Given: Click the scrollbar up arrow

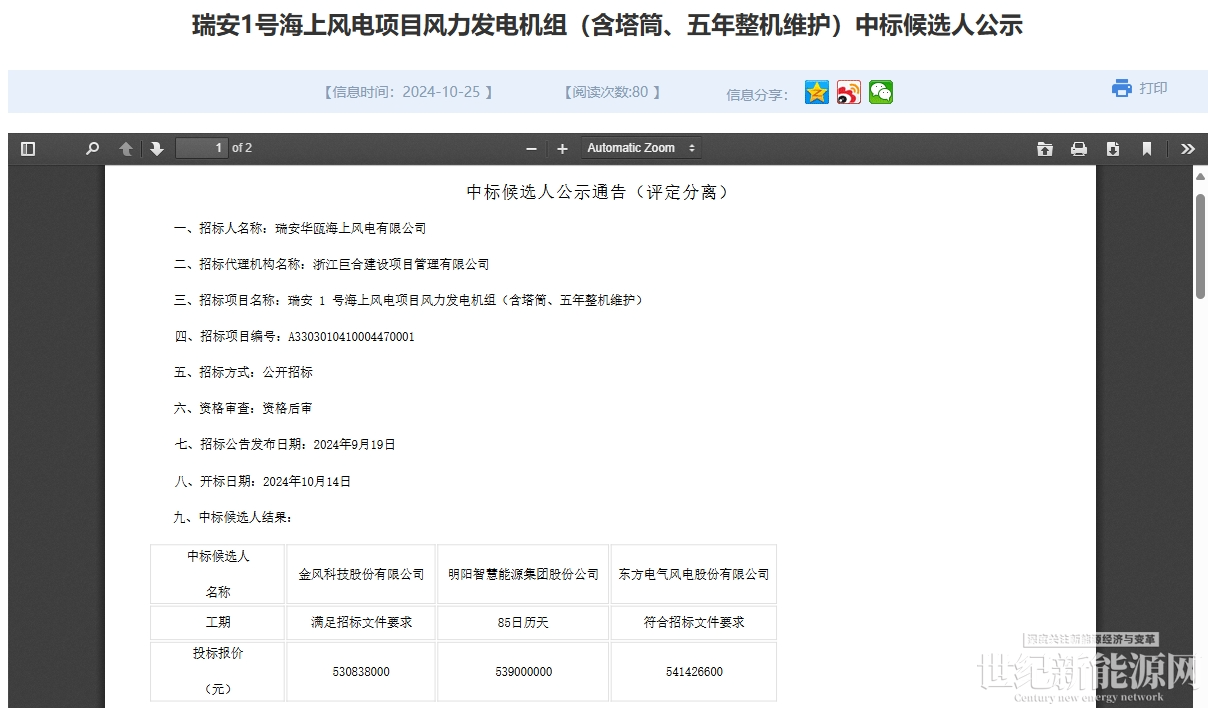Looking at the screenshot, I should click(1201, 177).
